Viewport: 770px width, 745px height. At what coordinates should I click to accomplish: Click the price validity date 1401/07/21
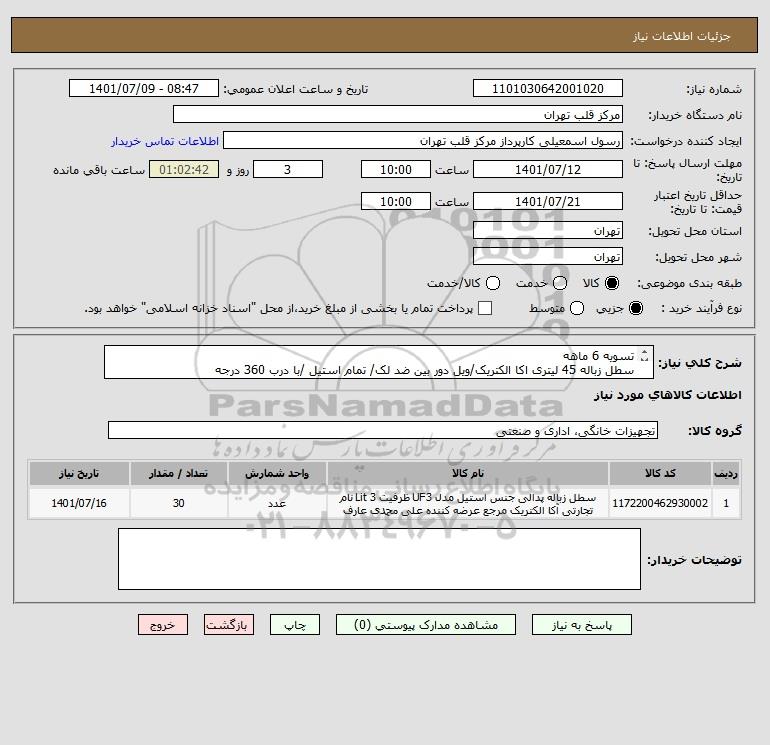click(x=548, y=201)
